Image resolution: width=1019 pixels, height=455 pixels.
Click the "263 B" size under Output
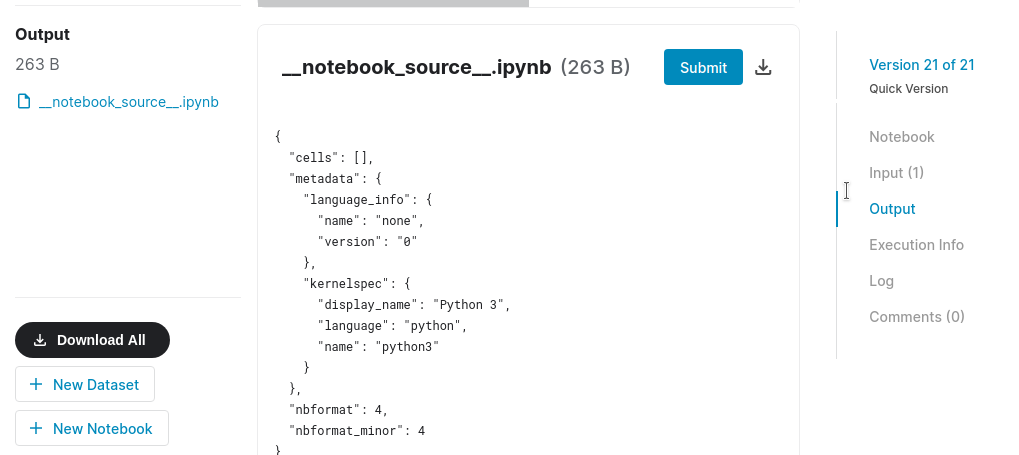[x=37, y=64]
